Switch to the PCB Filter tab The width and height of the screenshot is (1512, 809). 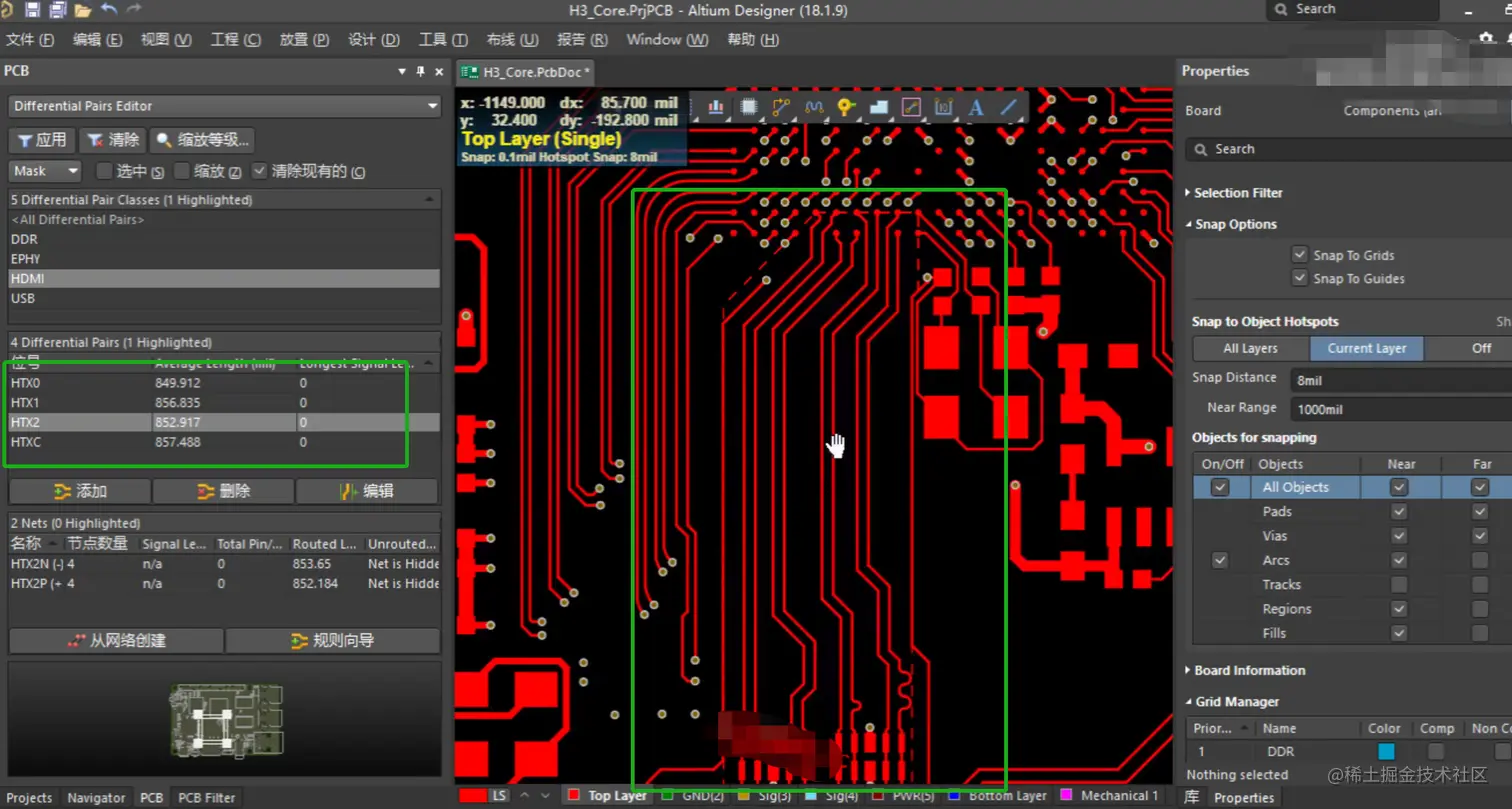[x=207, y=798]
